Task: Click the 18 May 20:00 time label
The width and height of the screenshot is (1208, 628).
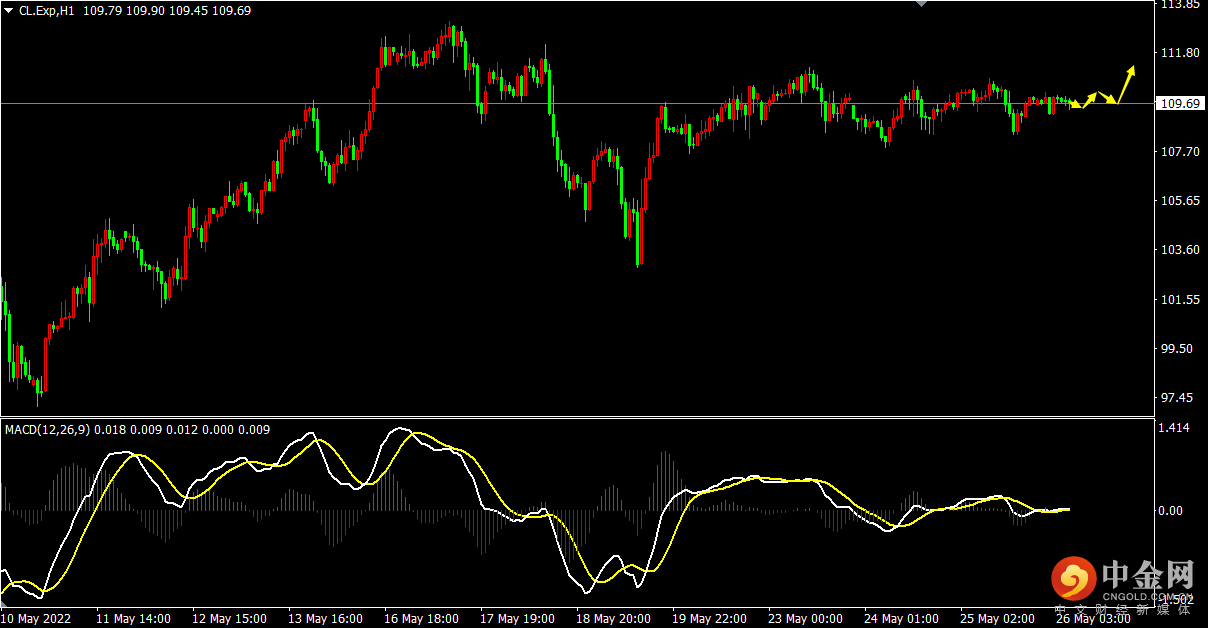Action: [613, 619]
